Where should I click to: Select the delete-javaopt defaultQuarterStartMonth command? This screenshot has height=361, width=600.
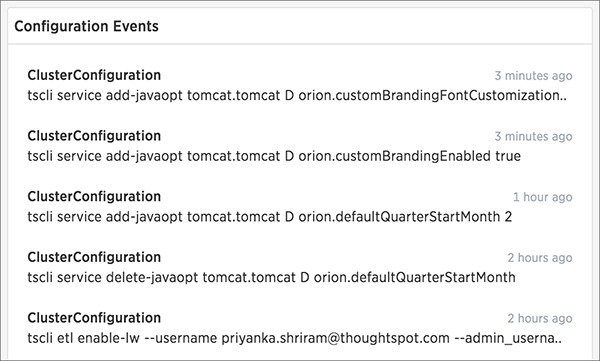(x=272, y=277)
